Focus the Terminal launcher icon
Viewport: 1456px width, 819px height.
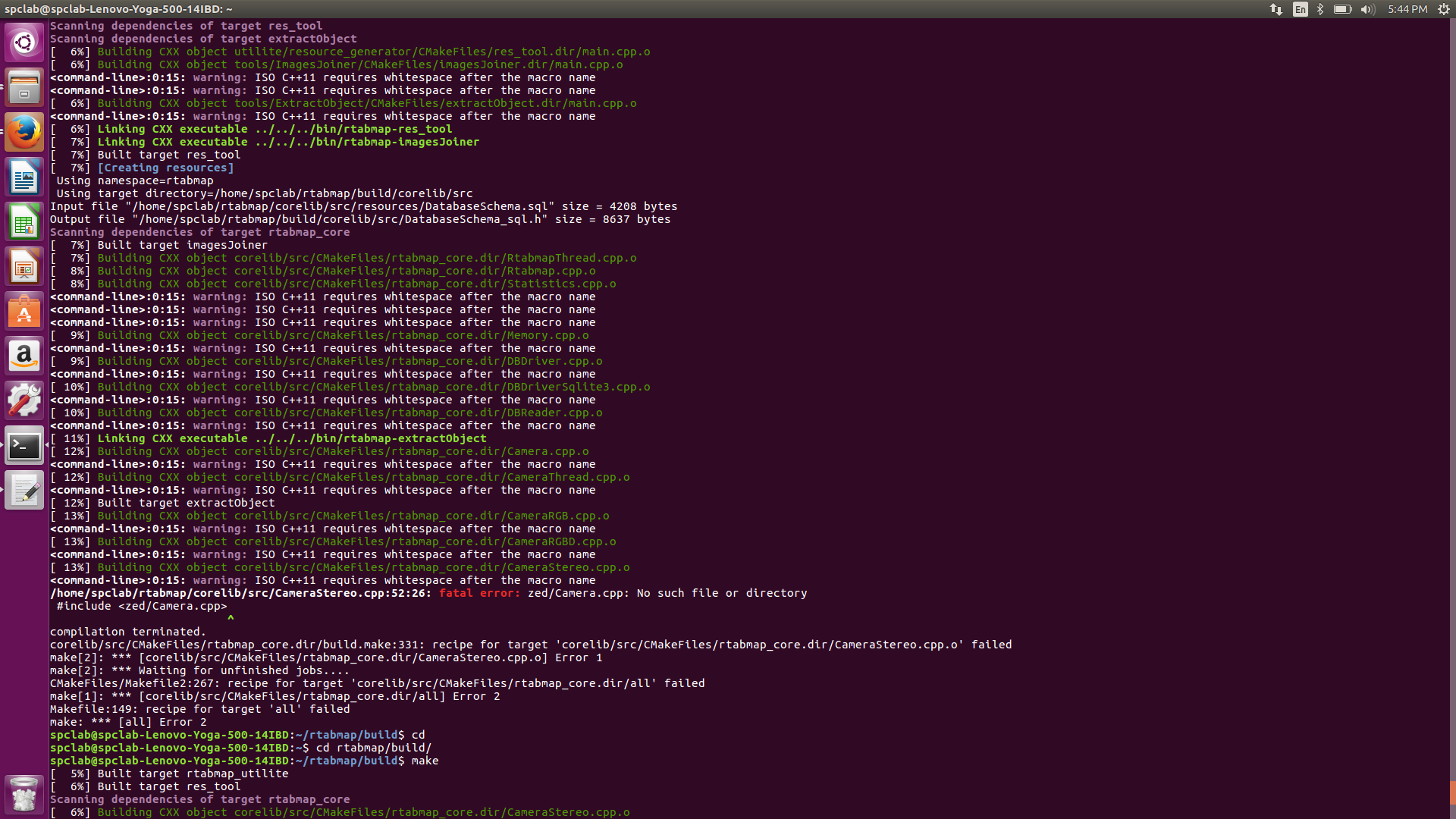24,446
